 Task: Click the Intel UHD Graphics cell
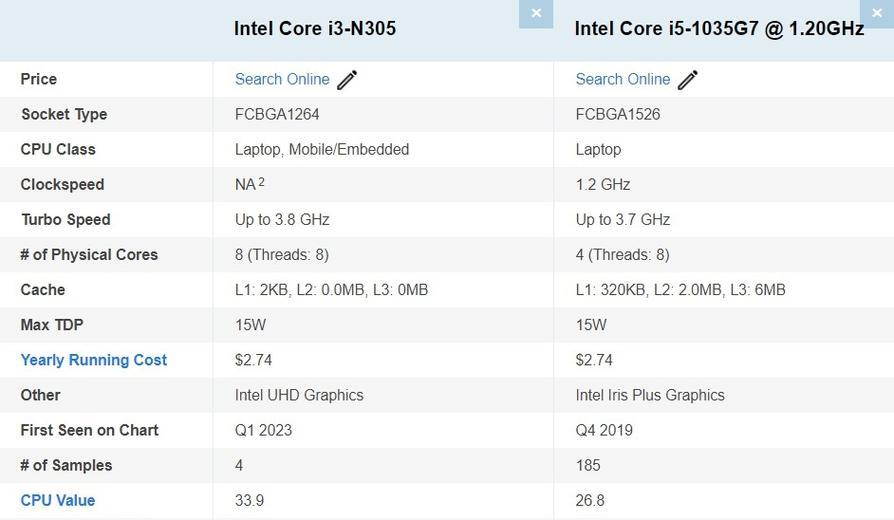point(299,395)
